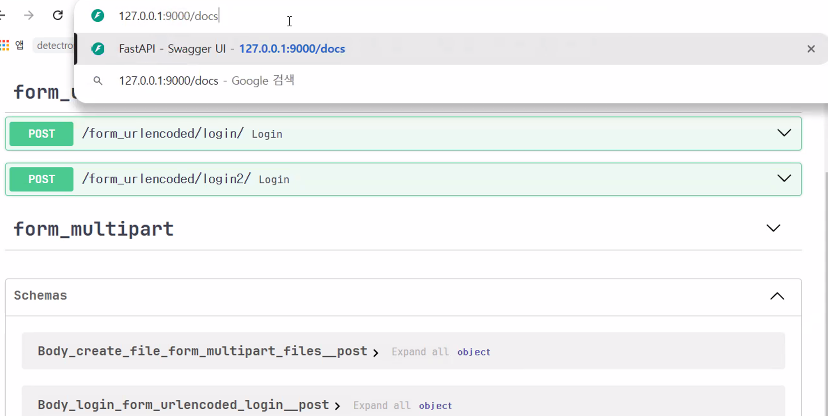Click the search magnifier icon in suggestions

coord(98,81)
